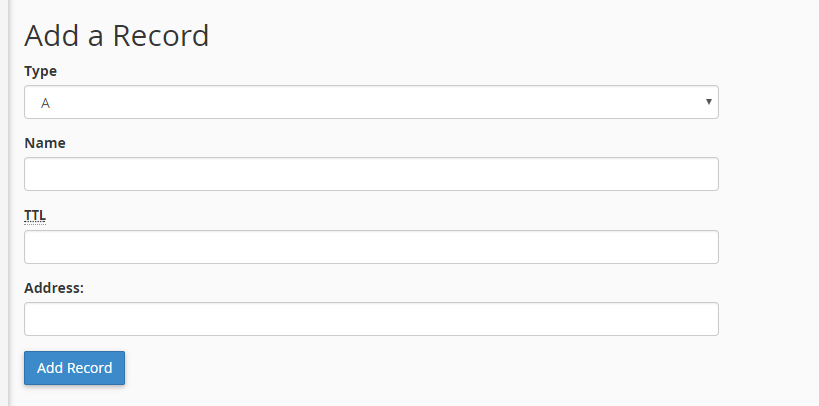Click the selected "A" record type value
The image size is (819, 406).
[x=46, y=103]
